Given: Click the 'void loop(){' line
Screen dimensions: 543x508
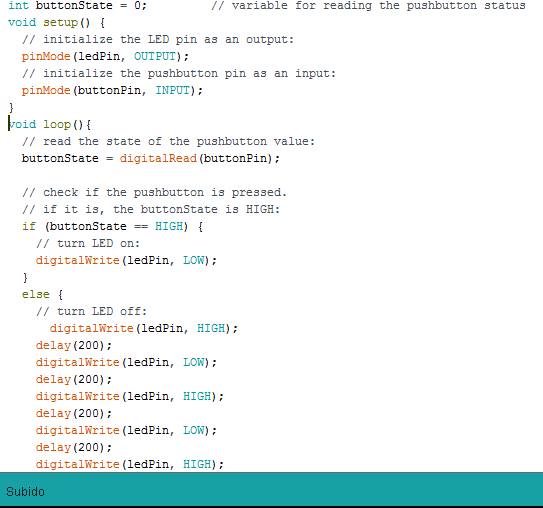Looking at the screenshot, I should 50,124.
